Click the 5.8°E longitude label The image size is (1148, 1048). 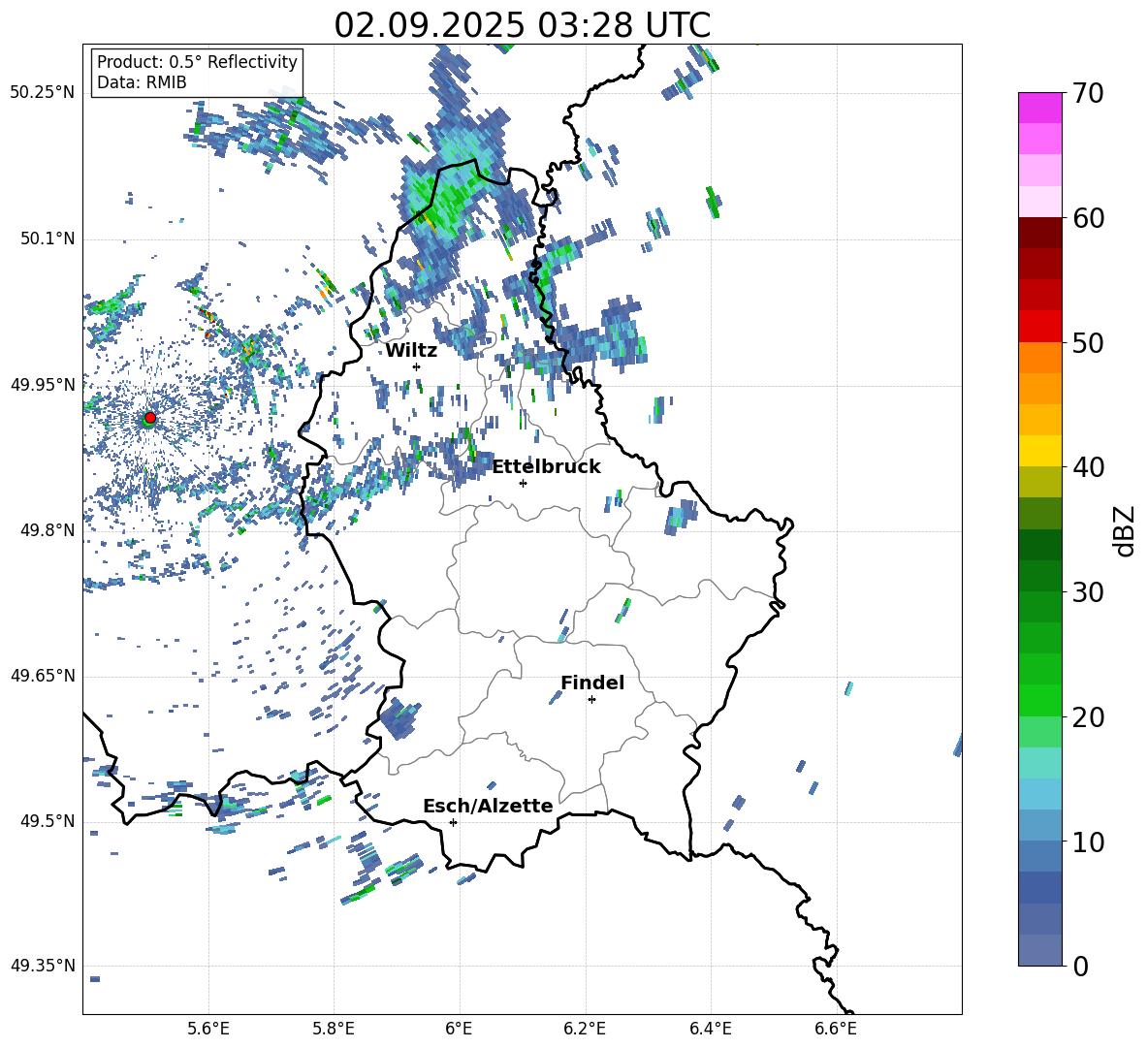334,1029
